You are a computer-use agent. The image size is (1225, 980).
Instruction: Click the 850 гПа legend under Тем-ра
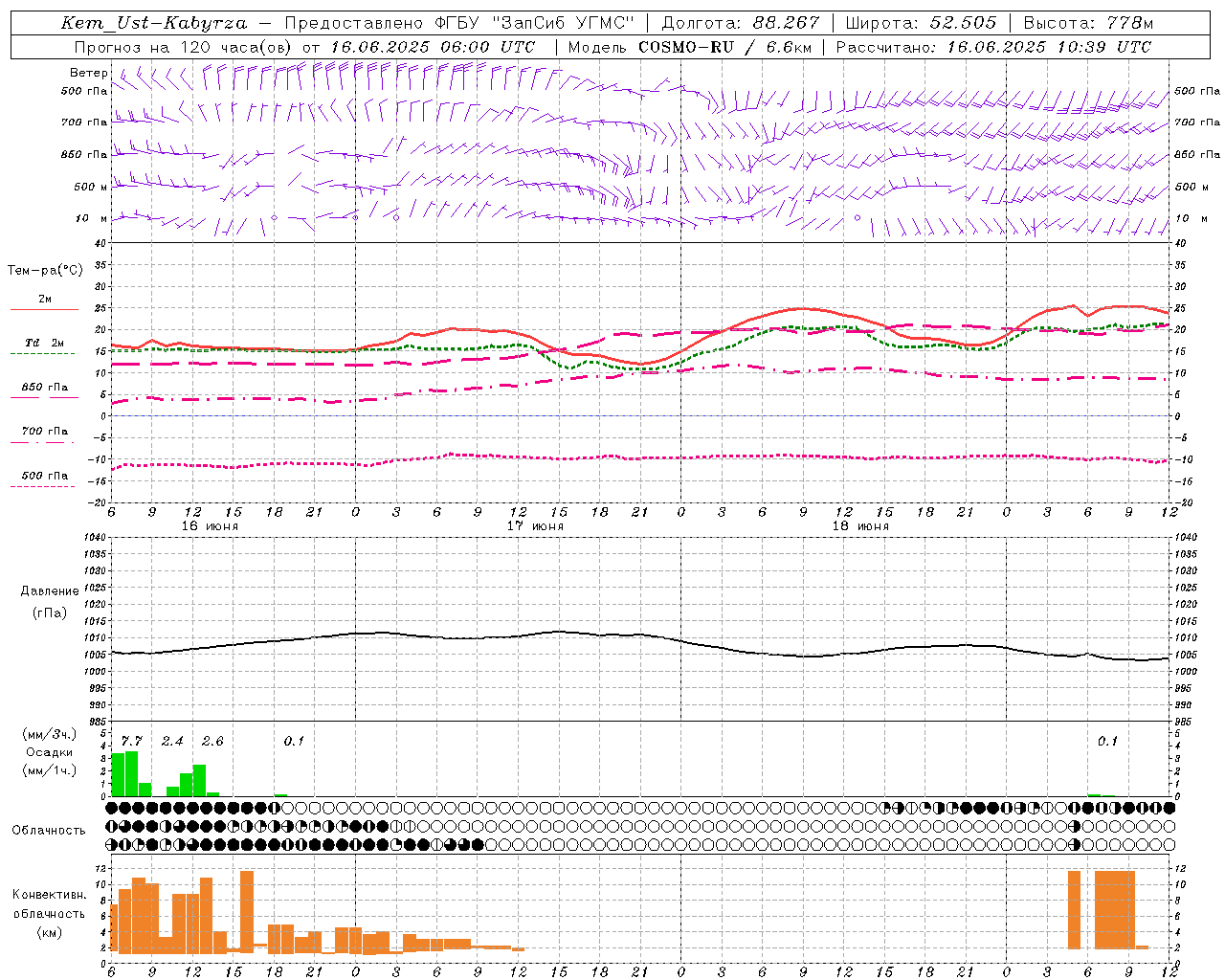tap(45, 388)
